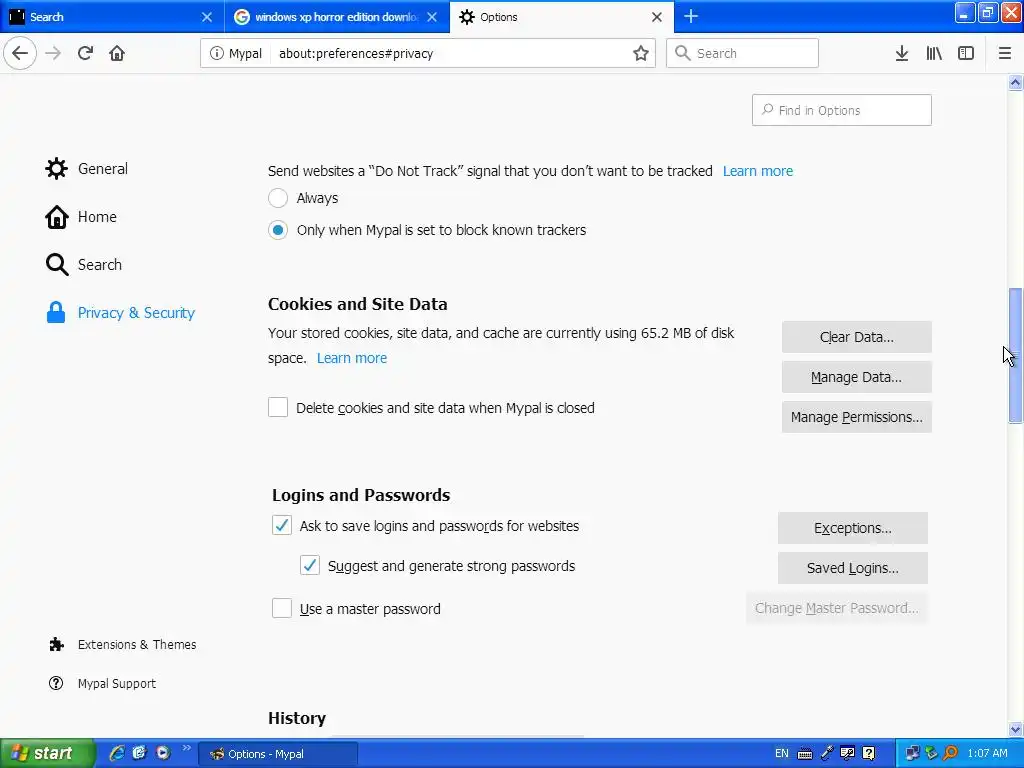Select Only when Mypal blocks trackers radio
1024x768 pixels.
coord(278,230)
